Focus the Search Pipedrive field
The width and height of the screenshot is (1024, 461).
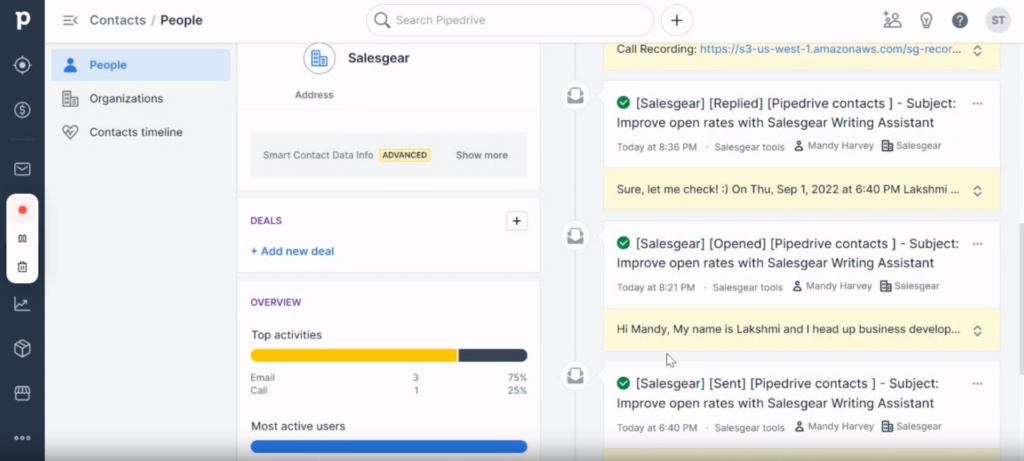click(510, 20)
